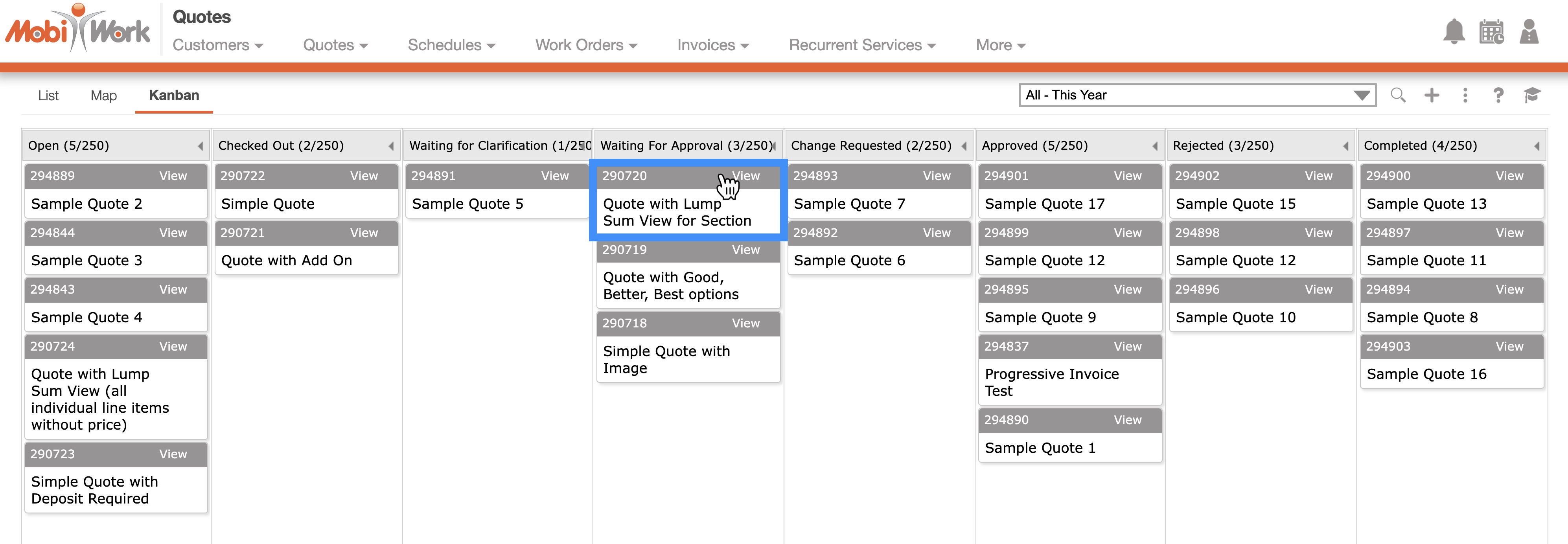Open the notifications bell
This screenshot has width=1568, height=544.
coord(1454,32)
